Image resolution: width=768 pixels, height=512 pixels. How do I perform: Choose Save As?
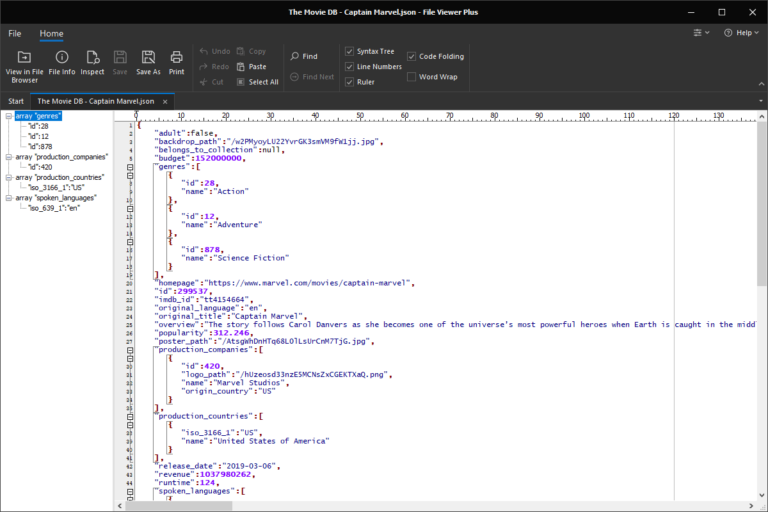click(148, 63)
